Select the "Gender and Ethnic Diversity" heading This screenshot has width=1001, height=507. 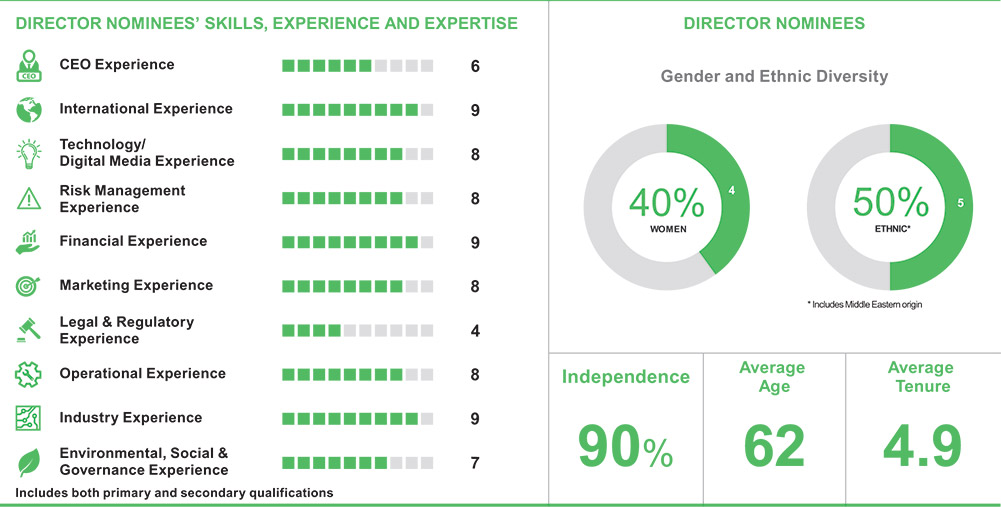pos(774,76)
